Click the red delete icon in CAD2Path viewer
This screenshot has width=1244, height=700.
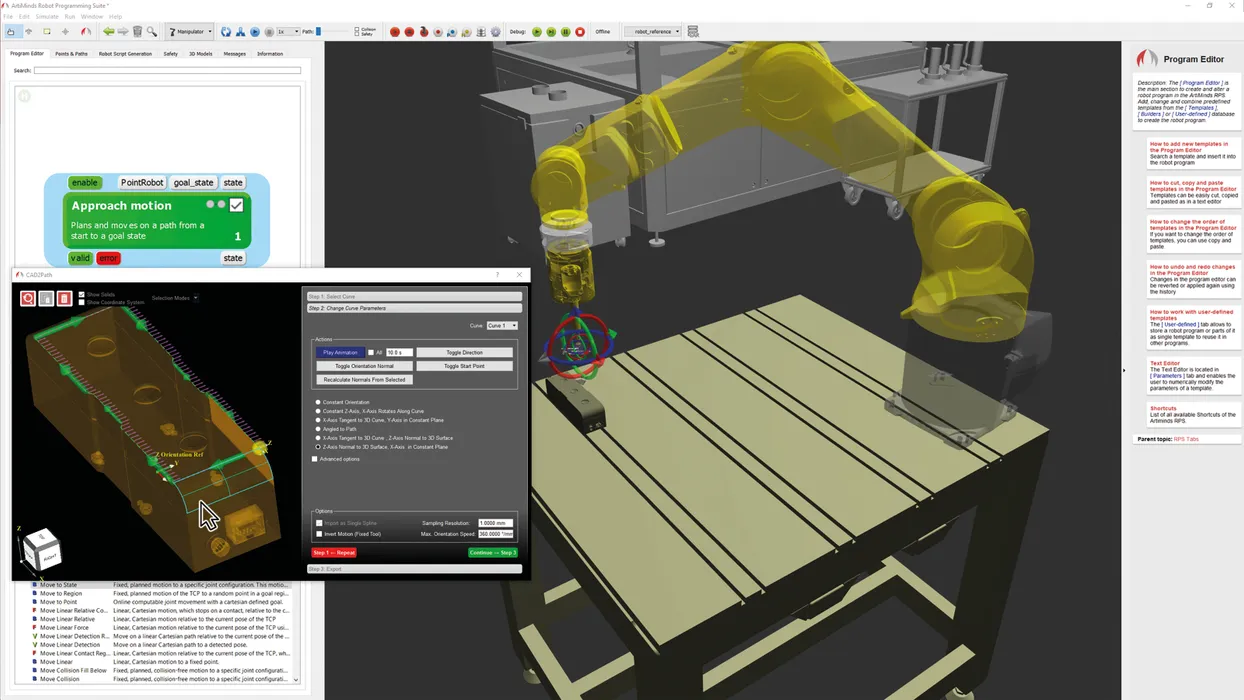pyautogui.click(x=64, y=298)
